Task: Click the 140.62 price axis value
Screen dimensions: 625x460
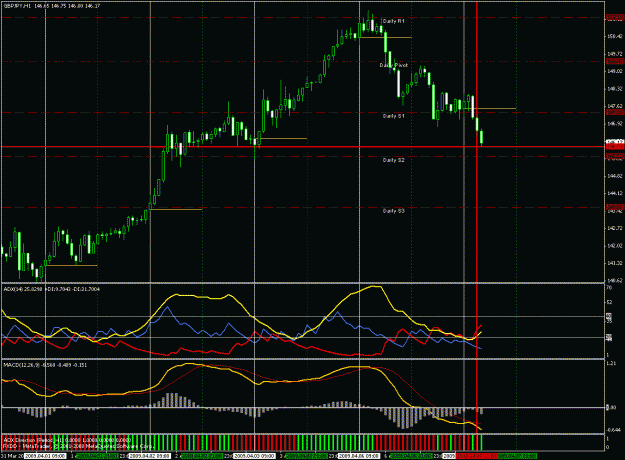Action: tap(615, 280)
